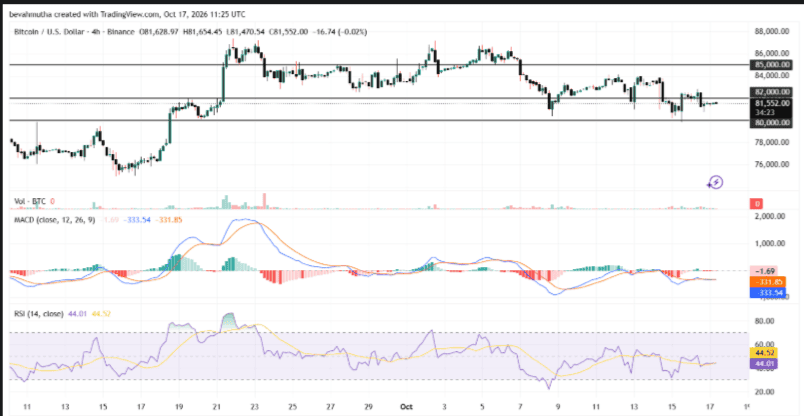Viewport: 804px width, 416px height.
Task: Click the RSI (14, close) label
Action: coord(38,314)
